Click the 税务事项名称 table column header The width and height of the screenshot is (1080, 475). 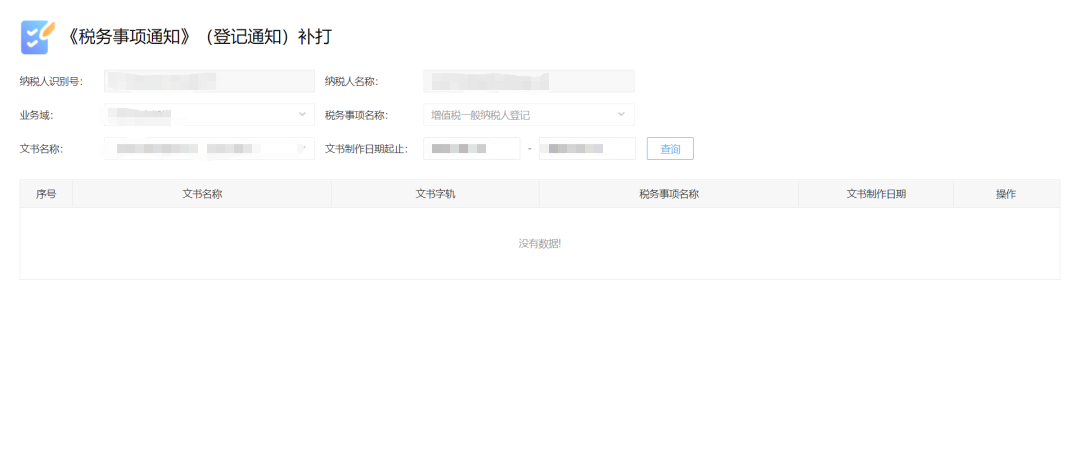[669, 194]
